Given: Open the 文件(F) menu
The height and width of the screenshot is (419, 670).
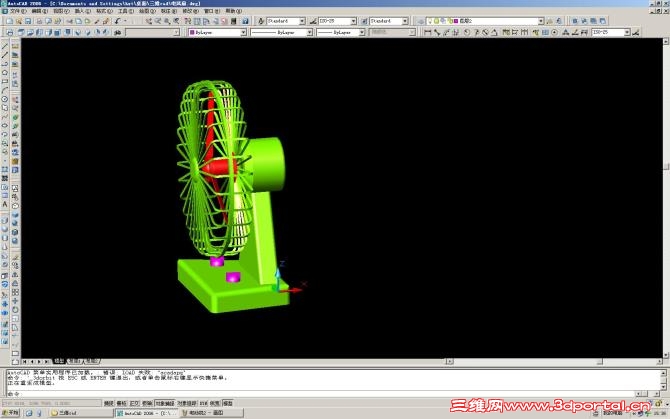Looking at the screenshot, I should (18, 11).
